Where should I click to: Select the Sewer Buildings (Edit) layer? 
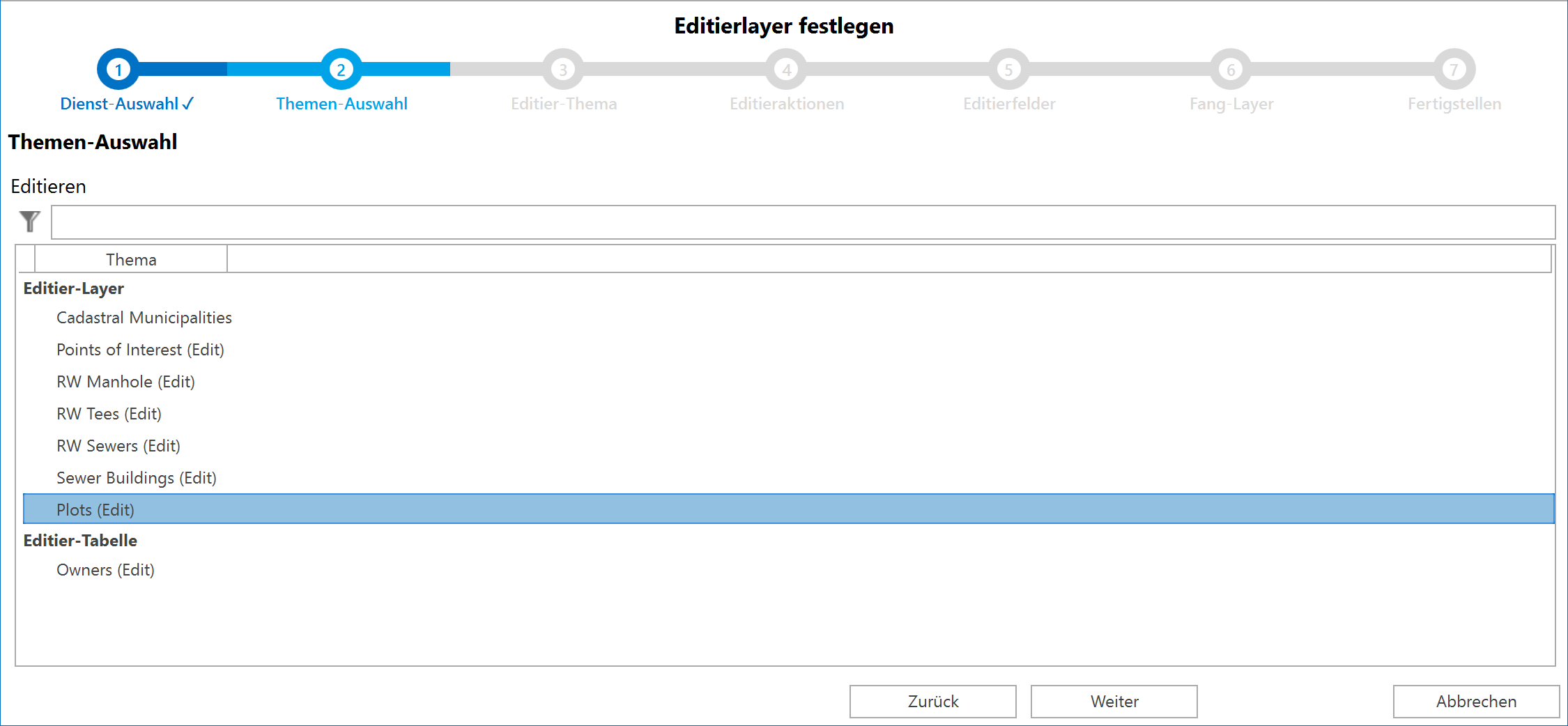(137, 478)
